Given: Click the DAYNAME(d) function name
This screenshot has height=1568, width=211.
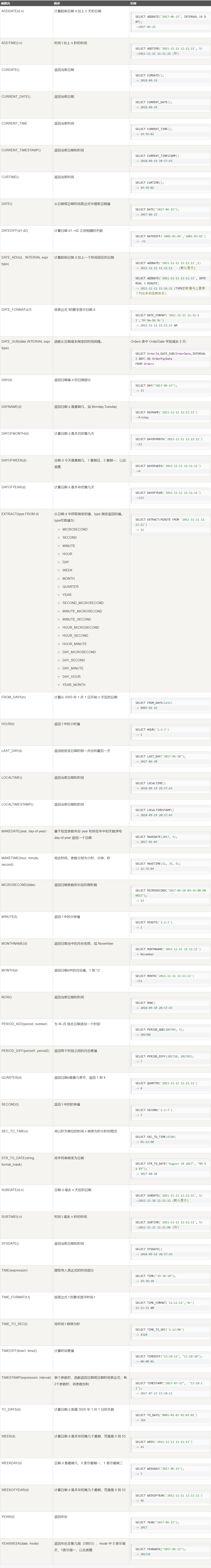Looking at the screenshot, I should pos(12,407).
